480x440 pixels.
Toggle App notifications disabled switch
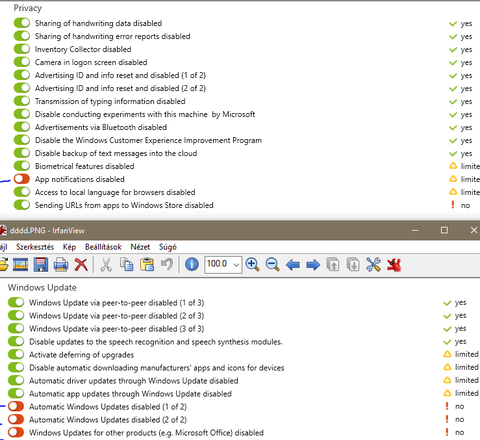coord(22,179)
